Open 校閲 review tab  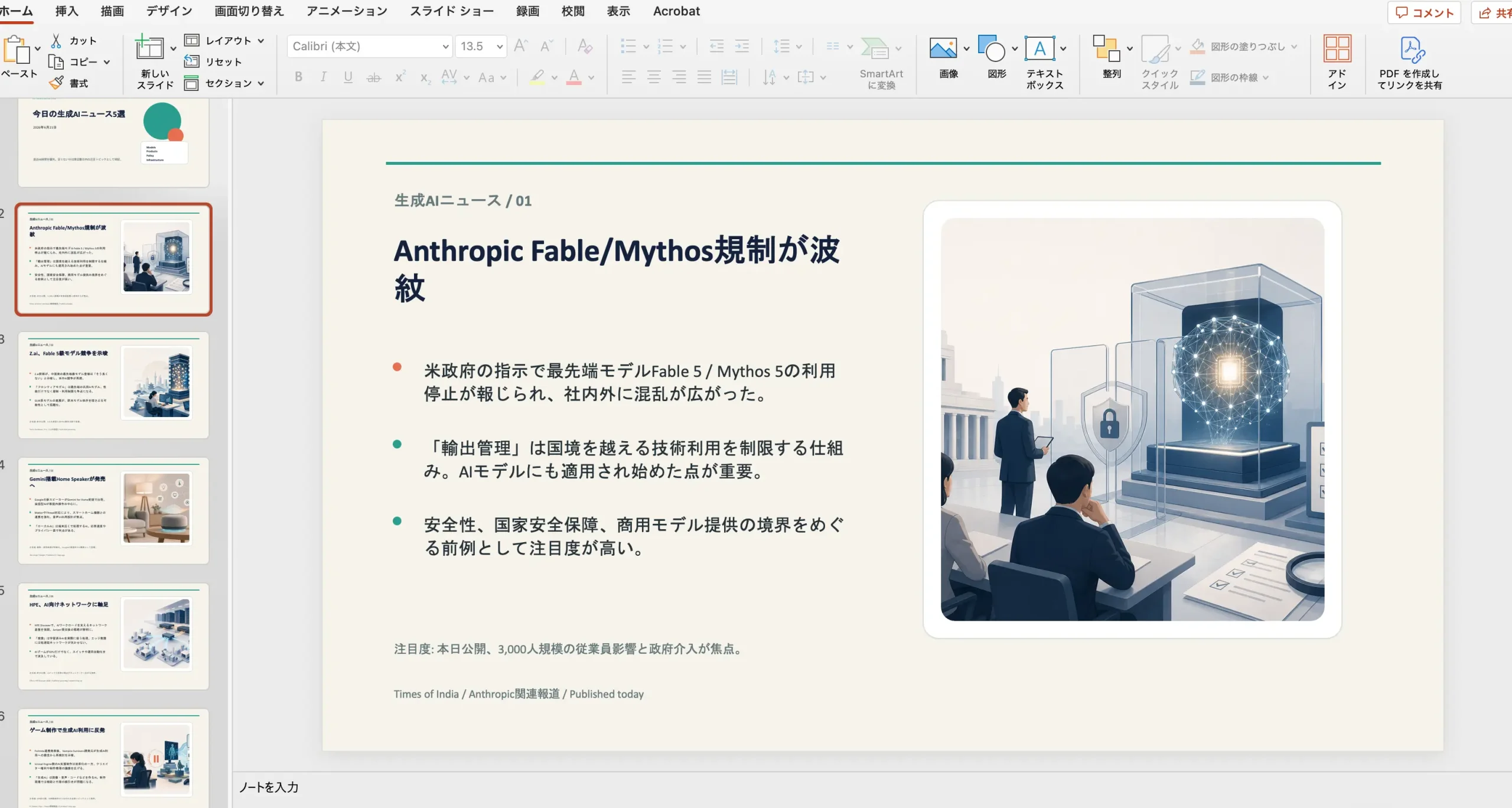[573, 11]
